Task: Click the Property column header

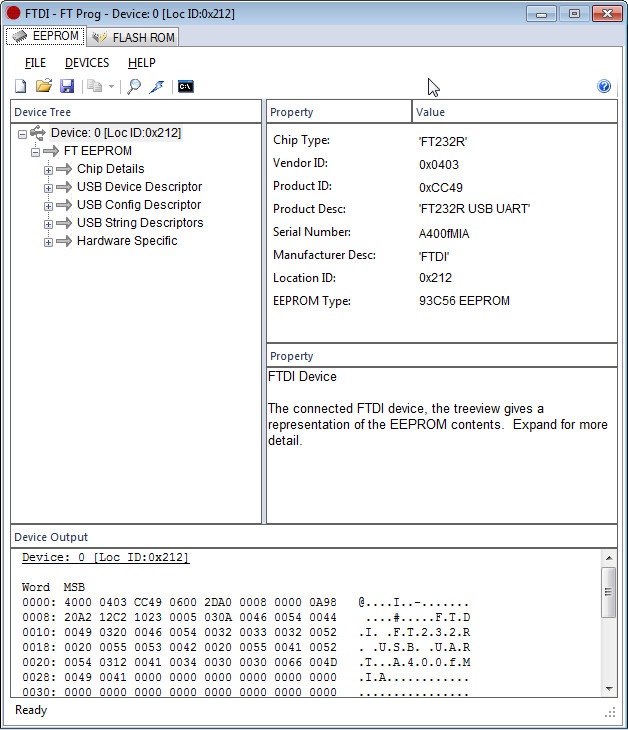Action: point(339,112)
